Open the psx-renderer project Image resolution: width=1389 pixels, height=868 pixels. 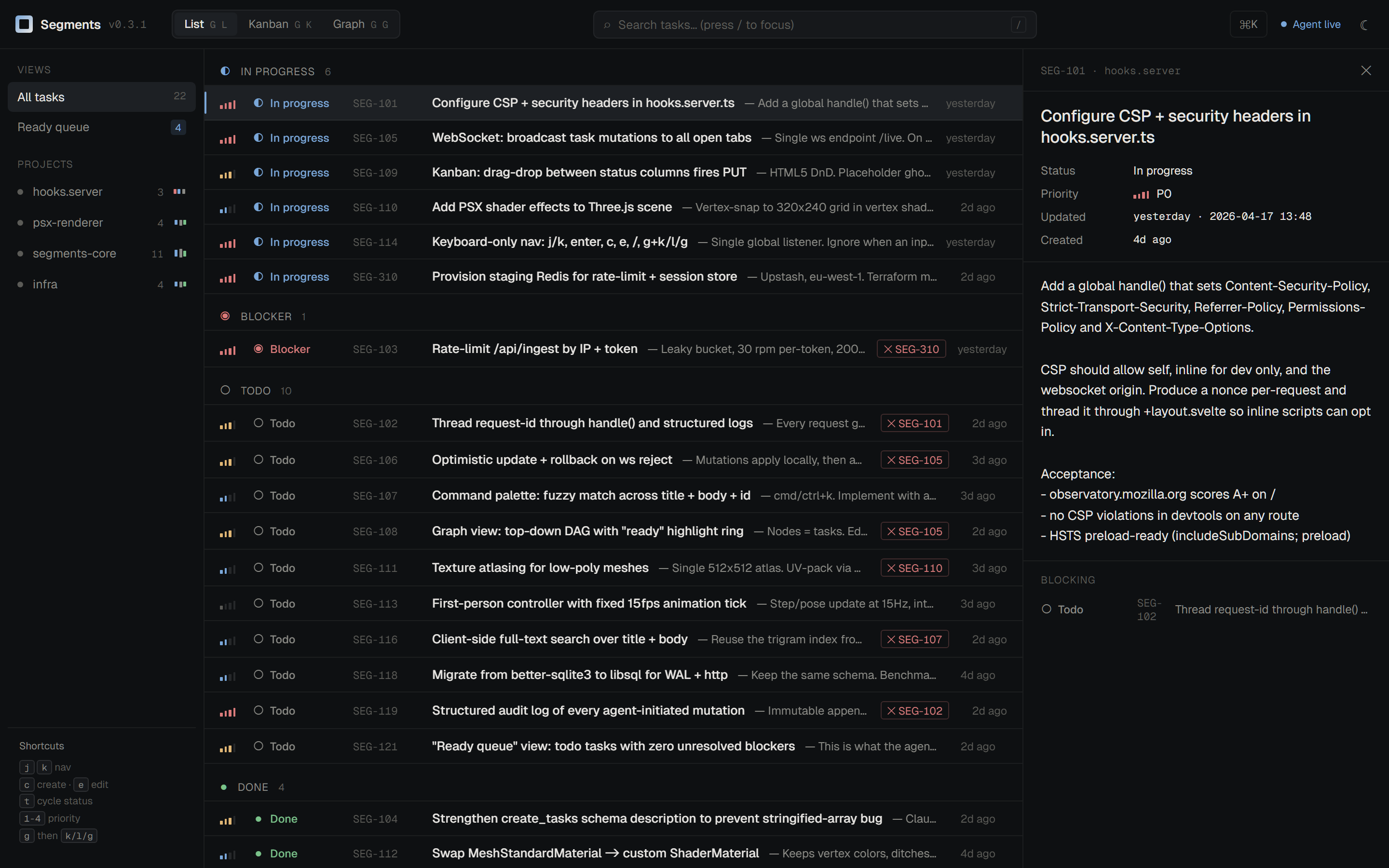(102, 223)
